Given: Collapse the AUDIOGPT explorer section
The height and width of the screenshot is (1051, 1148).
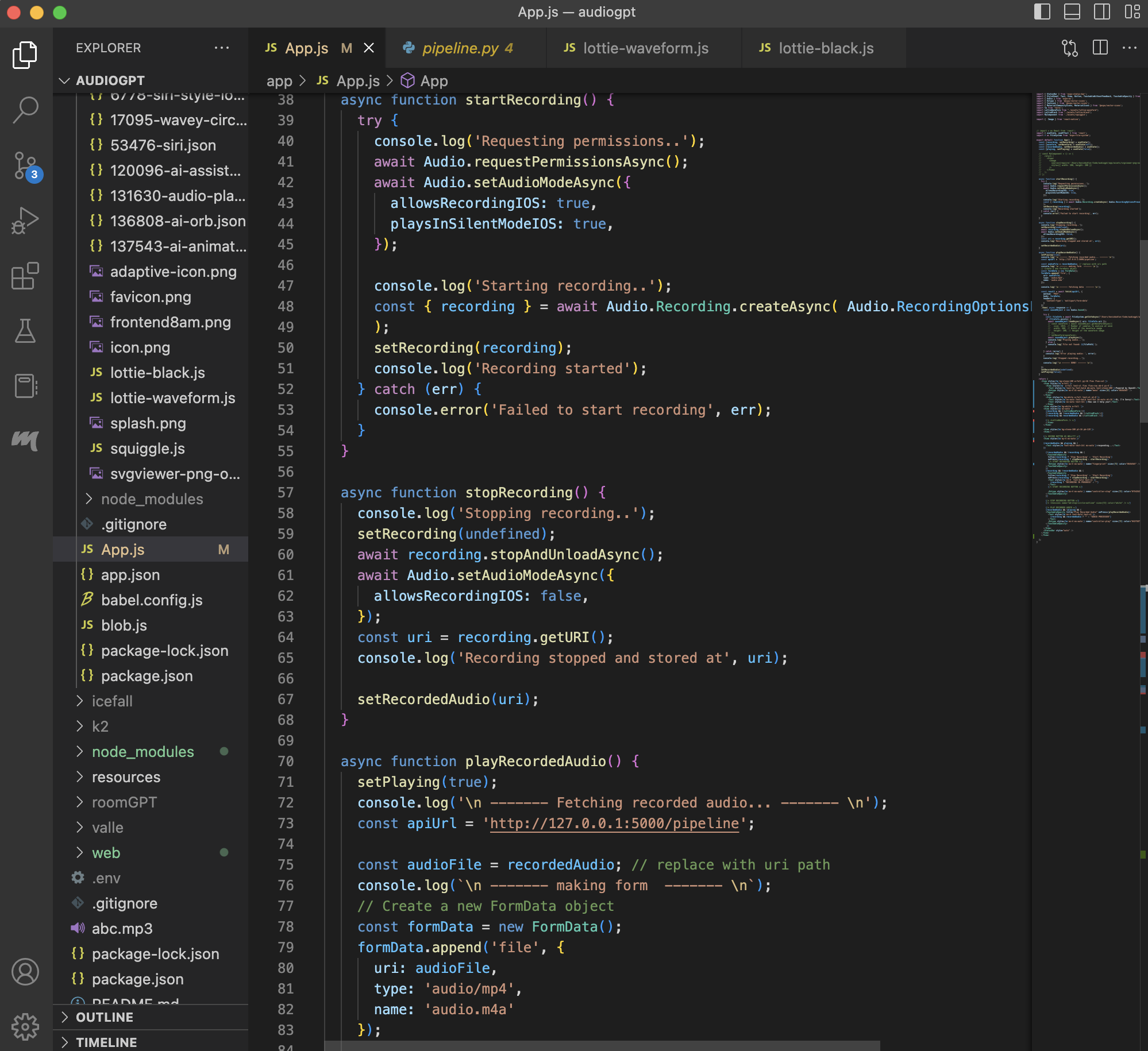Looking at the screenshot, I should 64,80.
